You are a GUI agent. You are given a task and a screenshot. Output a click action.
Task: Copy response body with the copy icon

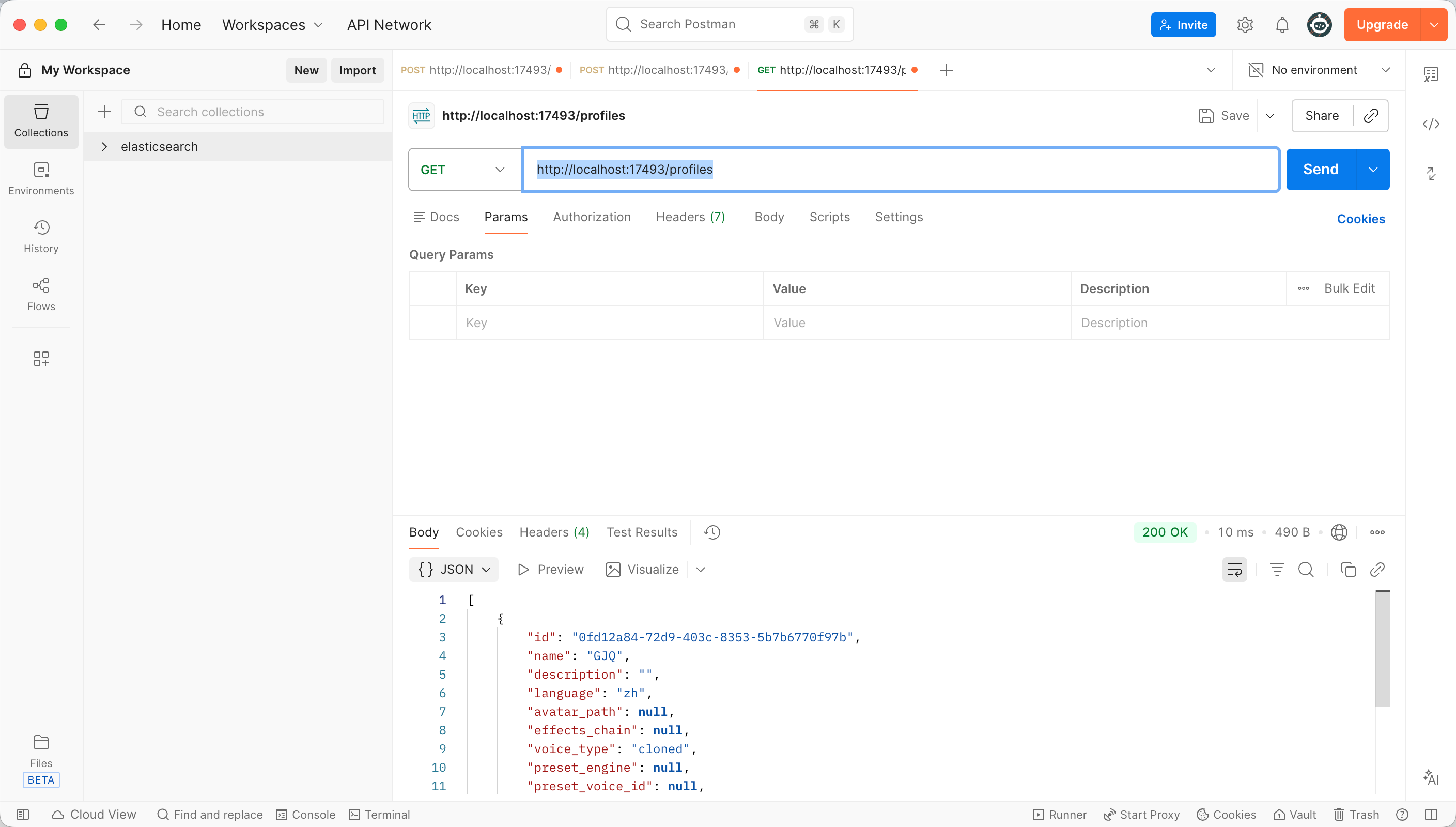pyautogui.click(x=1347, y=570)
